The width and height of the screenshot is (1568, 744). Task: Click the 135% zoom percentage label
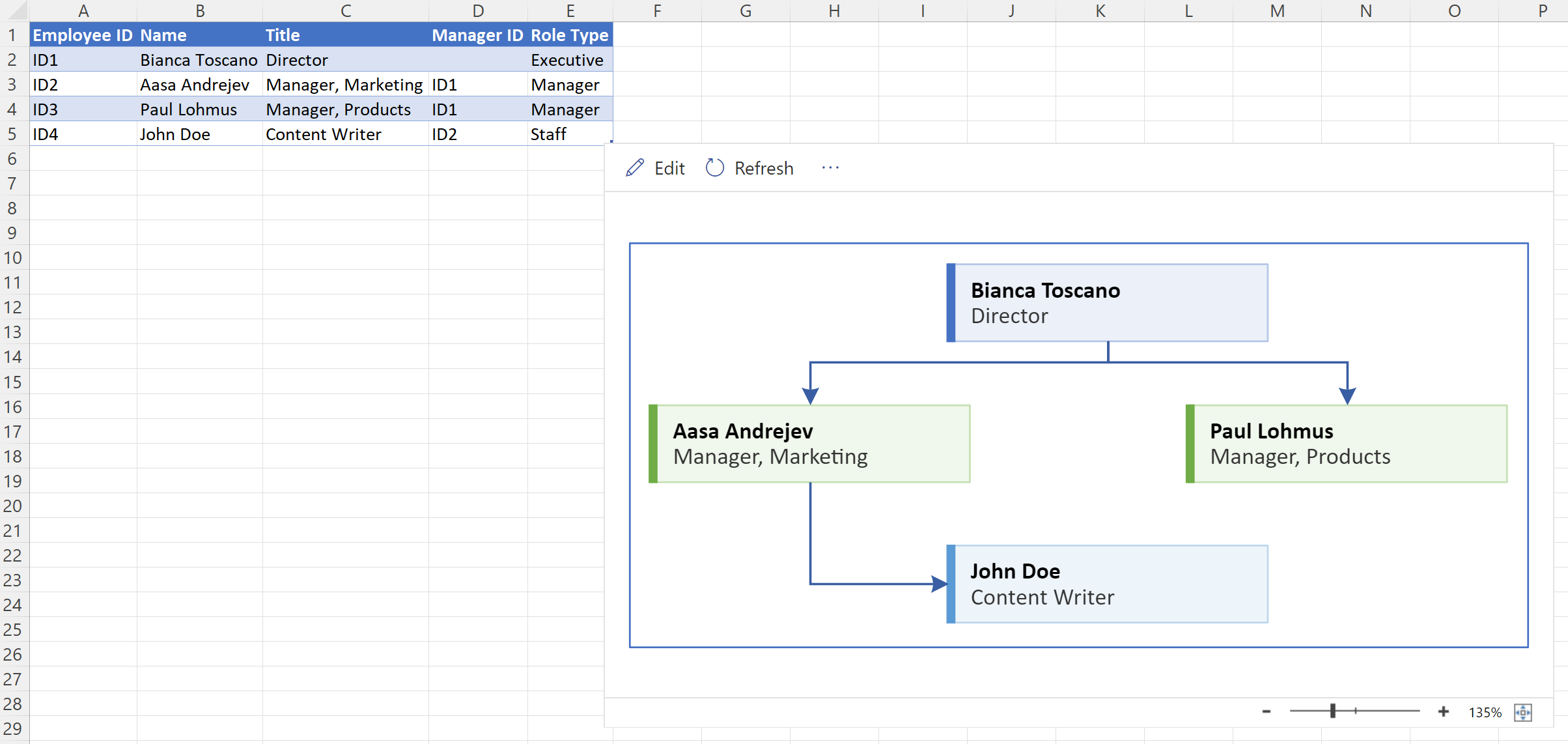(x=1485, y=713)
